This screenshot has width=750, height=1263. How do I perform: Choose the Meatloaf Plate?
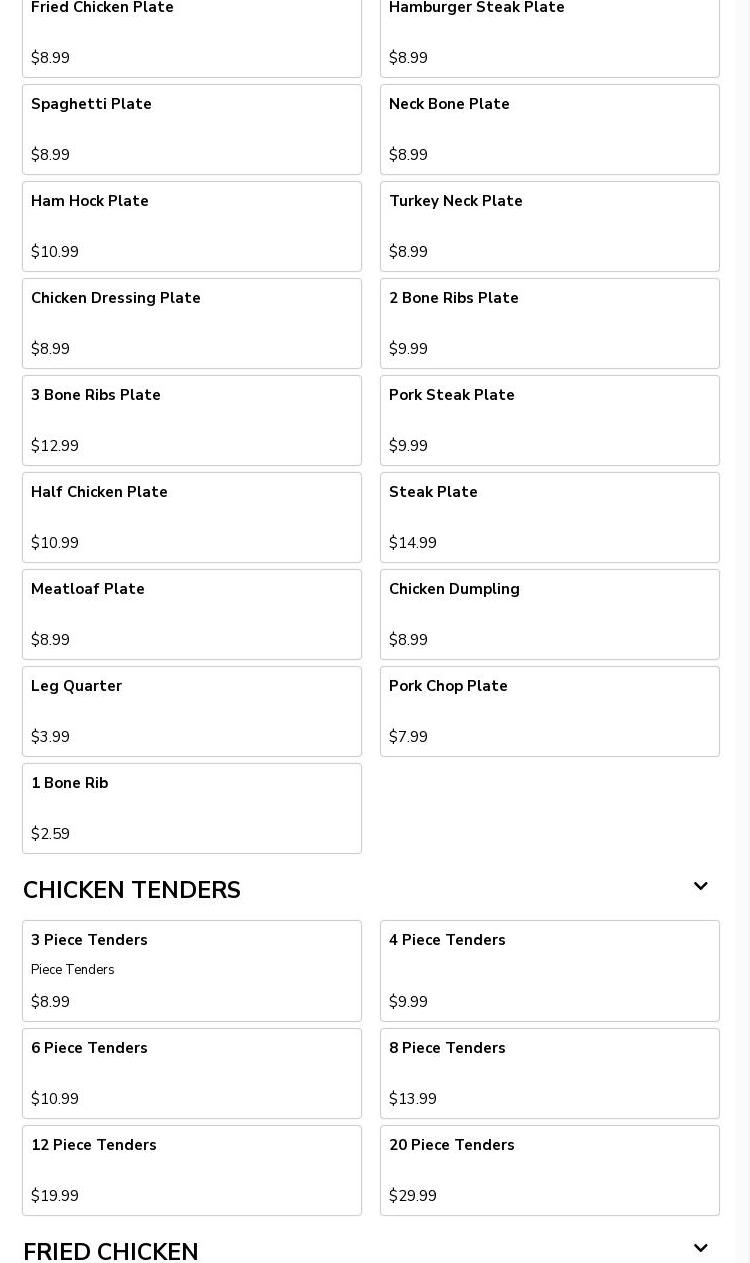coord(192,615)
